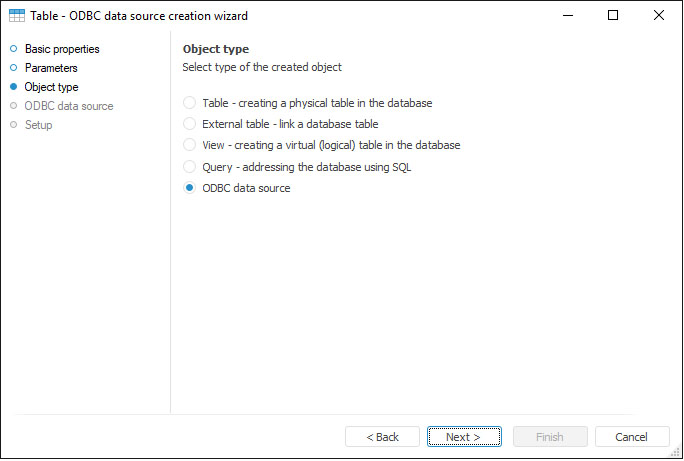Minimize the wizard window
Viewport: 684px width, 461px height.
[567, 16]
